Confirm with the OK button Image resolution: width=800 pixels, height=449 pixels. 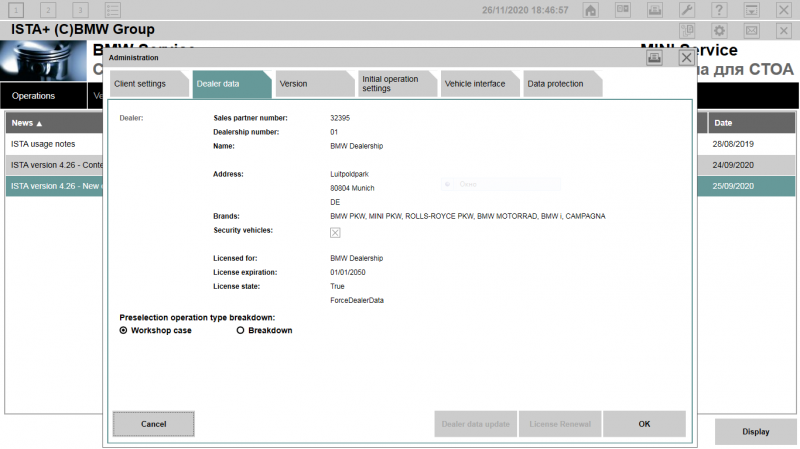[644, 424]
